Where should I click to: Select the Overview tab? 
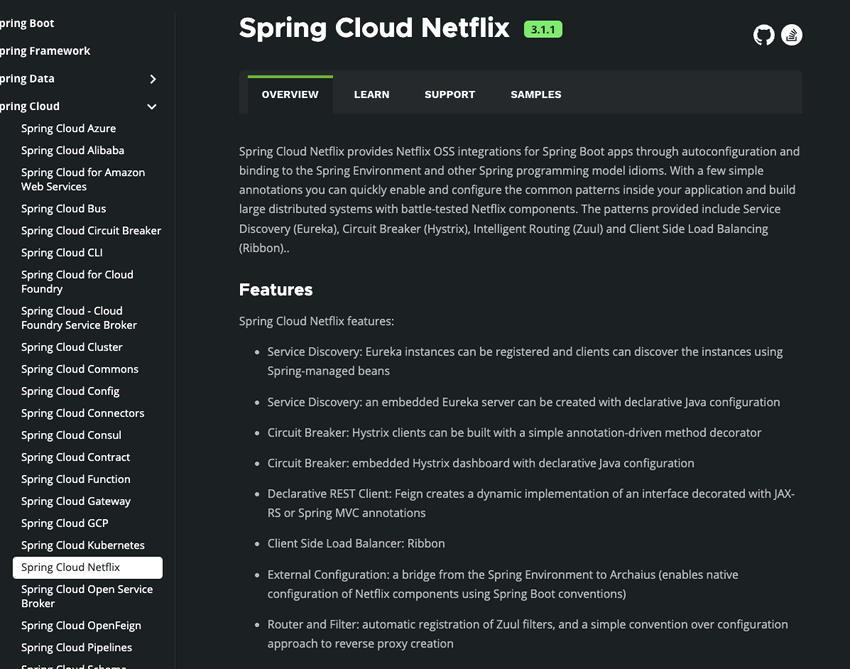coord(290,94)
